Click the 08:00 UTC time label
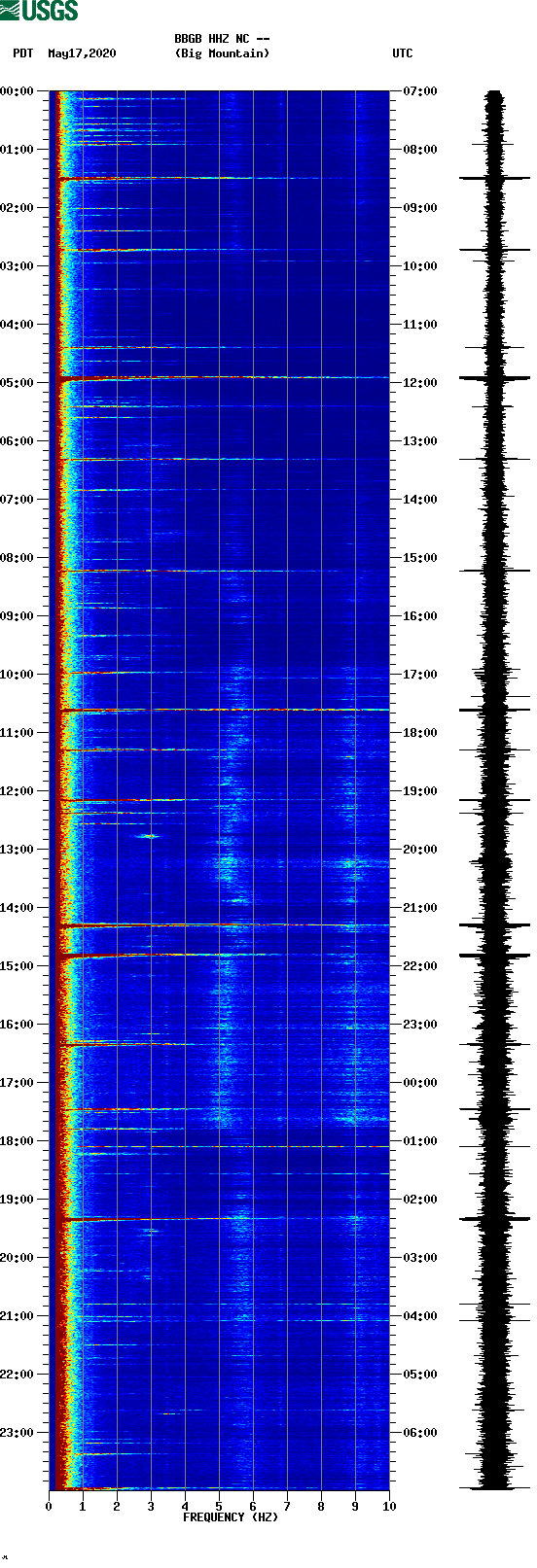This screenshot has height=1568, width=537. (420, 150)
